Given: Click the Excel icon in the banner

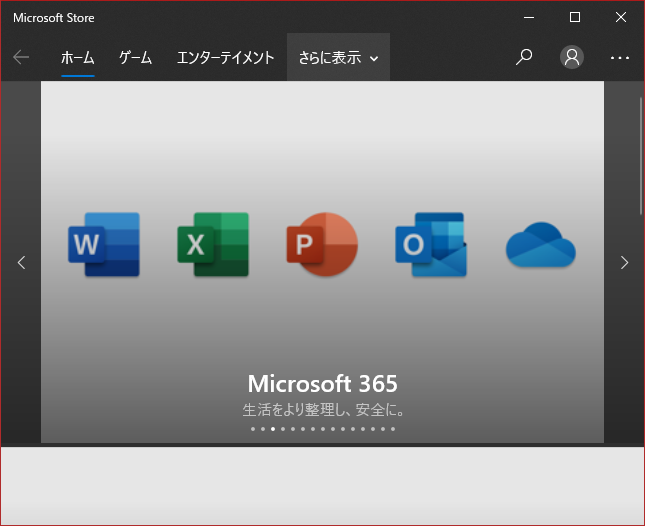Looking at the screenshot, I should click(x=213, y=244).
